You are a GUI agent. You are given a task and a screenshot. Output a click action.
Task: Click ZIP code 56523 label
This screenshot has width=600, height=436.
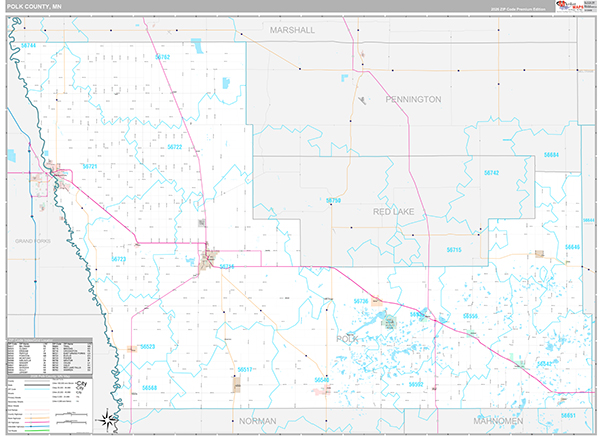[147, 347]
